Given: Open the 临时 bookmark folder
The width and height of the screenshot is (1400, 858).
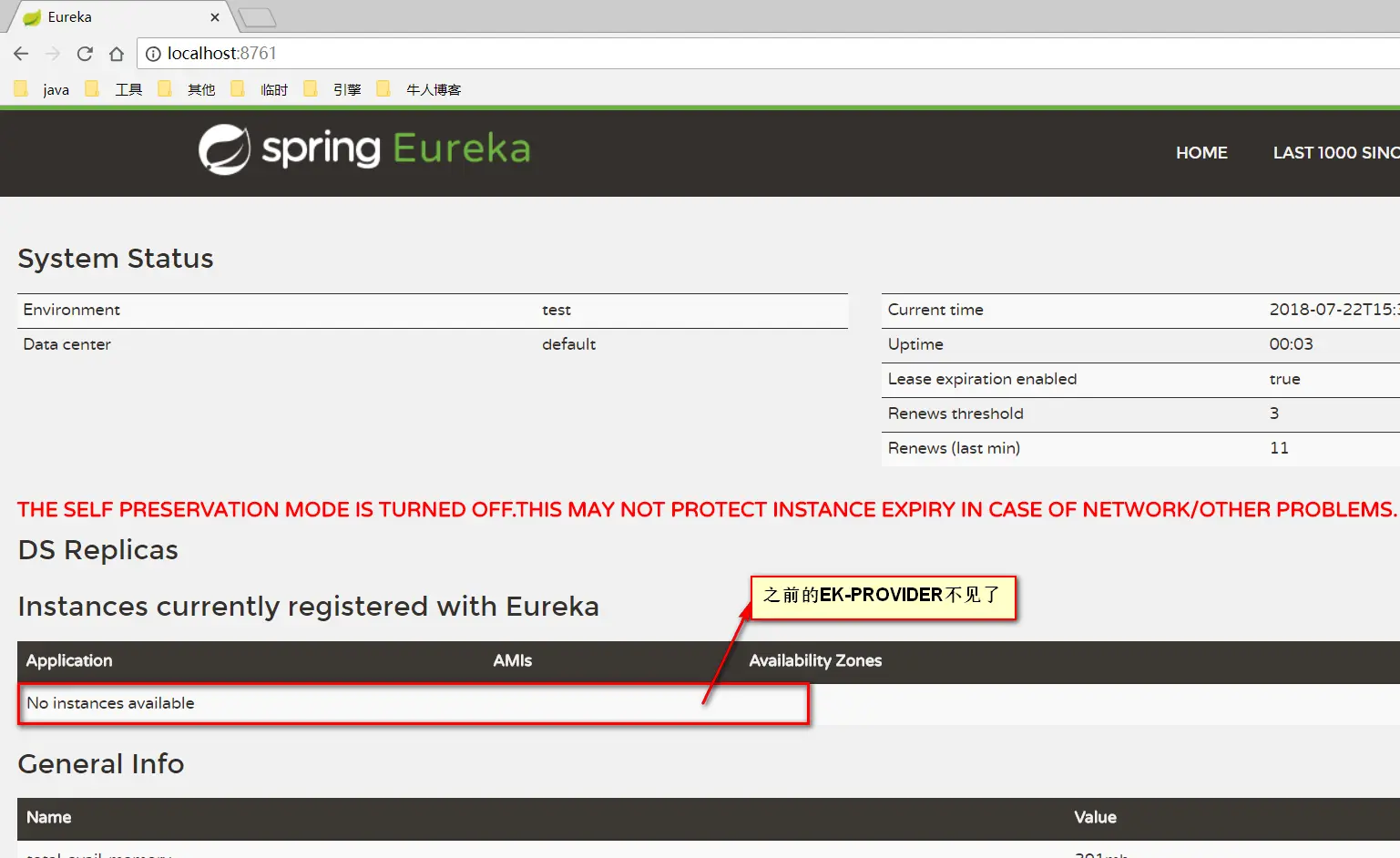Looking at the screenshot, I should 260,89.
